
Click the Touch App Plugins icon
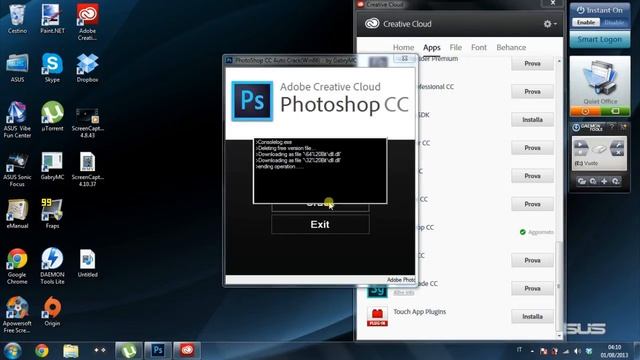[377, 317]
